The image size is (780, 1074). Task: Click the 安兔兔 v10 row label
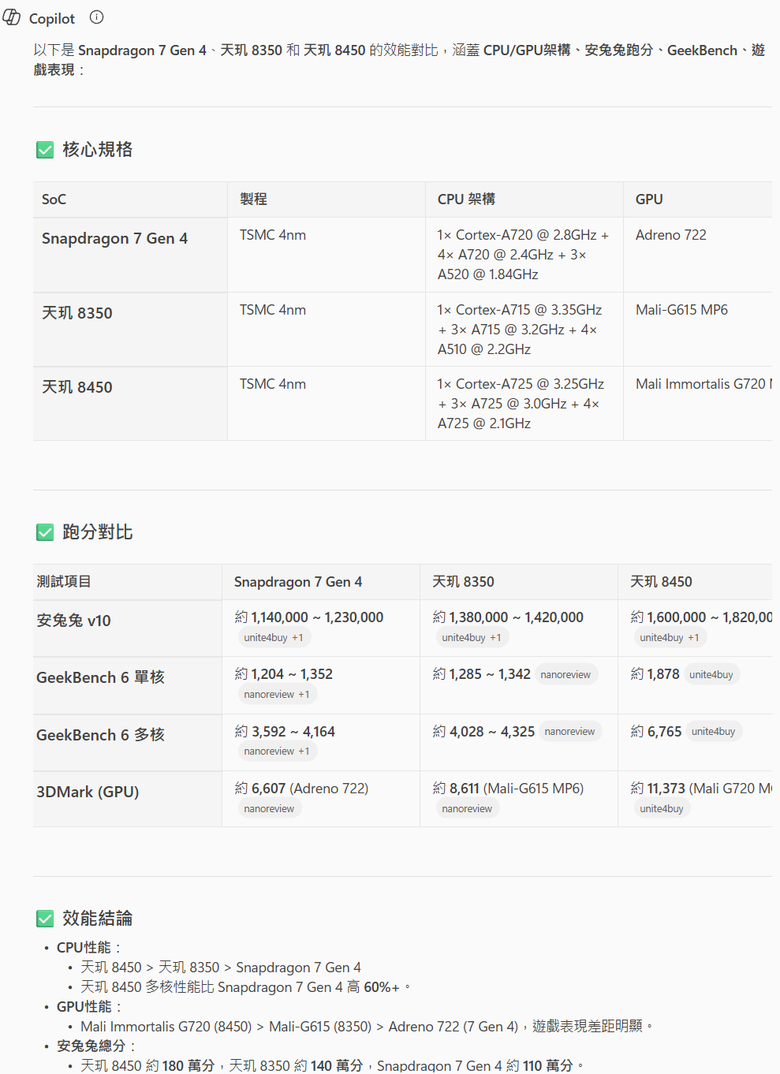[73, 621]
